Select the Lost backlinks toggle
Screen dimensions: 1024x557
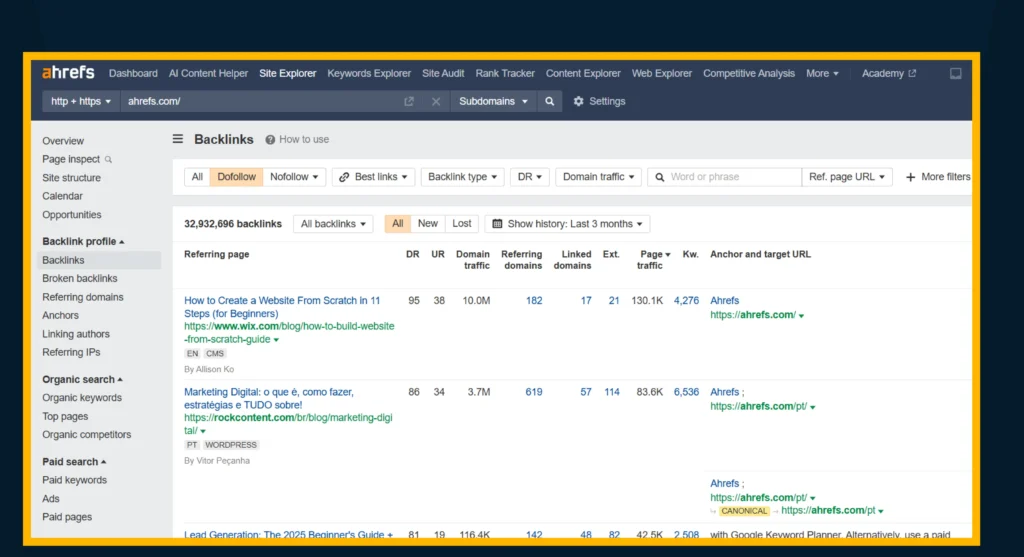click(x=461, y=224)
